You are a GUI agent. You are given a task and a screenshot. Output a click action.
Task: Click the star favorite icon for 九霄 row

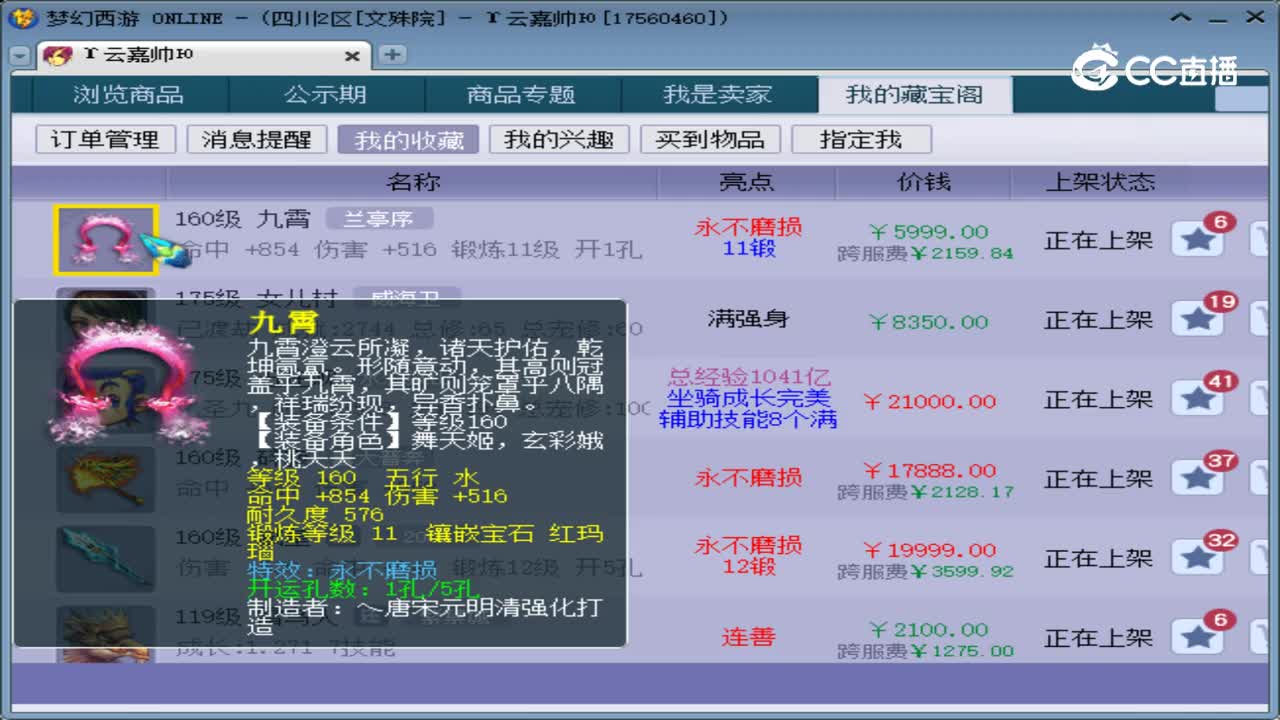1197,240
